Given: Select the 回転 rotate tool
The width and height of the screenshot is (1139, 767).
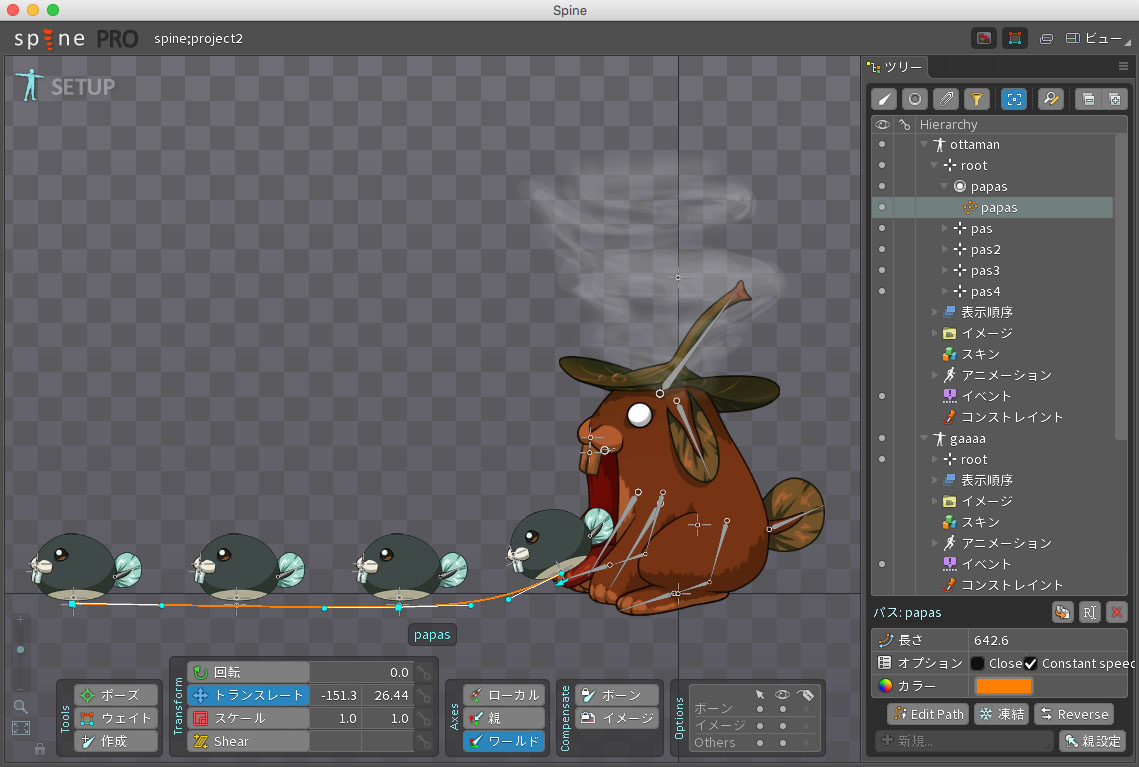Looking at the screenshot, I should 248,672.
